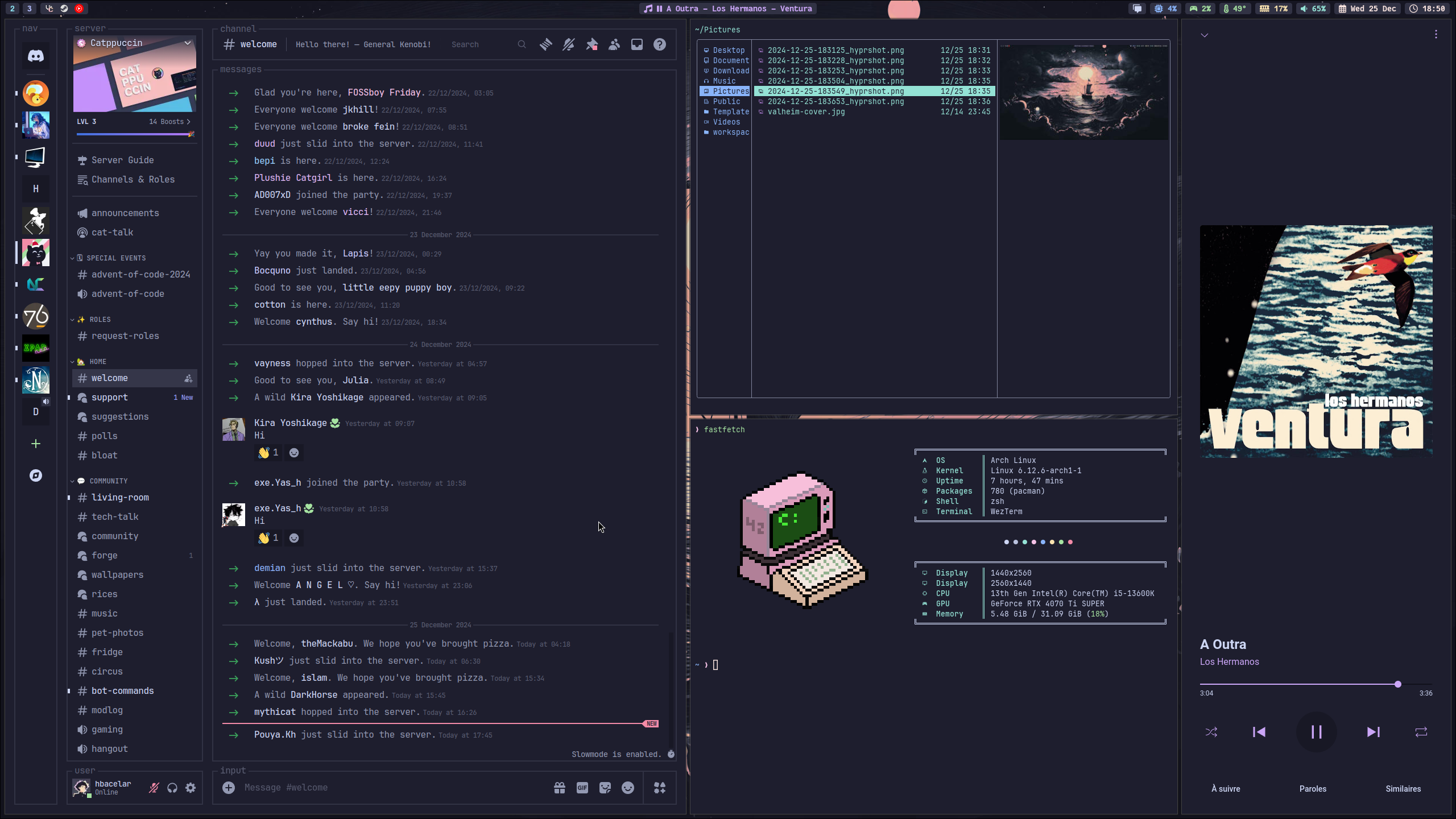Open Discord help question mark icon
The image size is (1456, 819).
tap(660, 44)
